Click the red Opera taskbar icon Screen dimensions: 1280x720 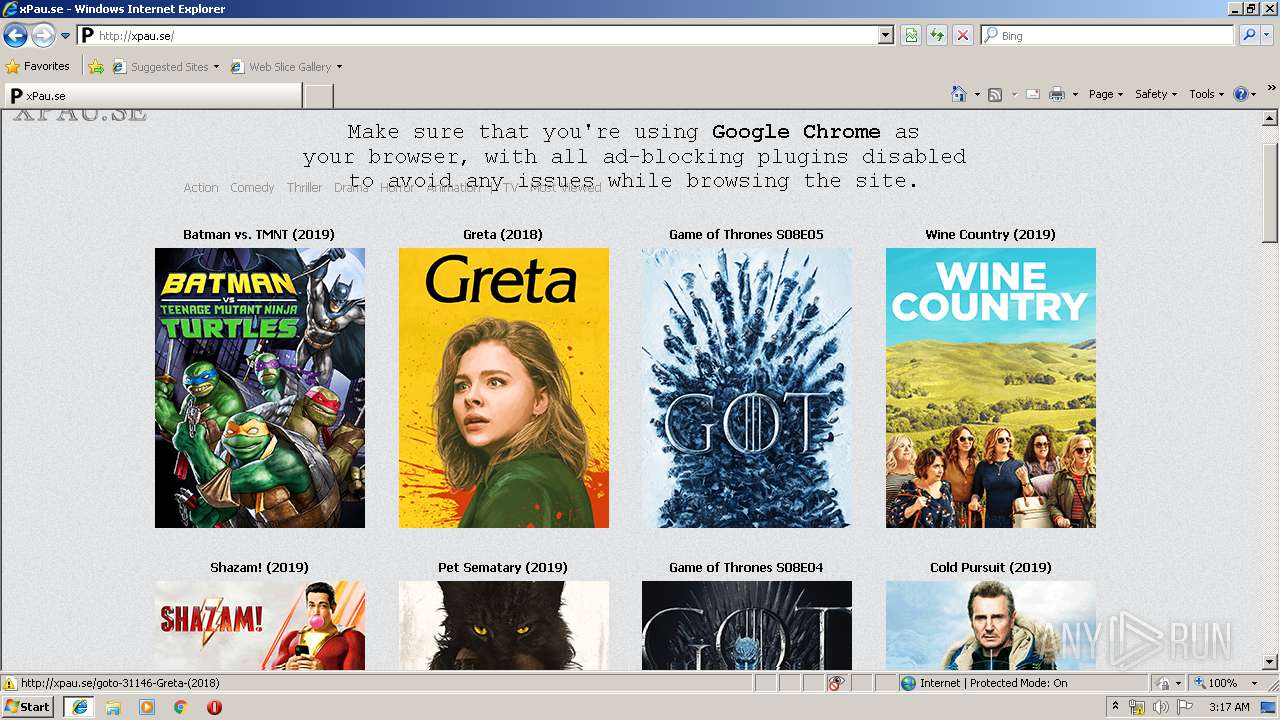coord(215,707)
